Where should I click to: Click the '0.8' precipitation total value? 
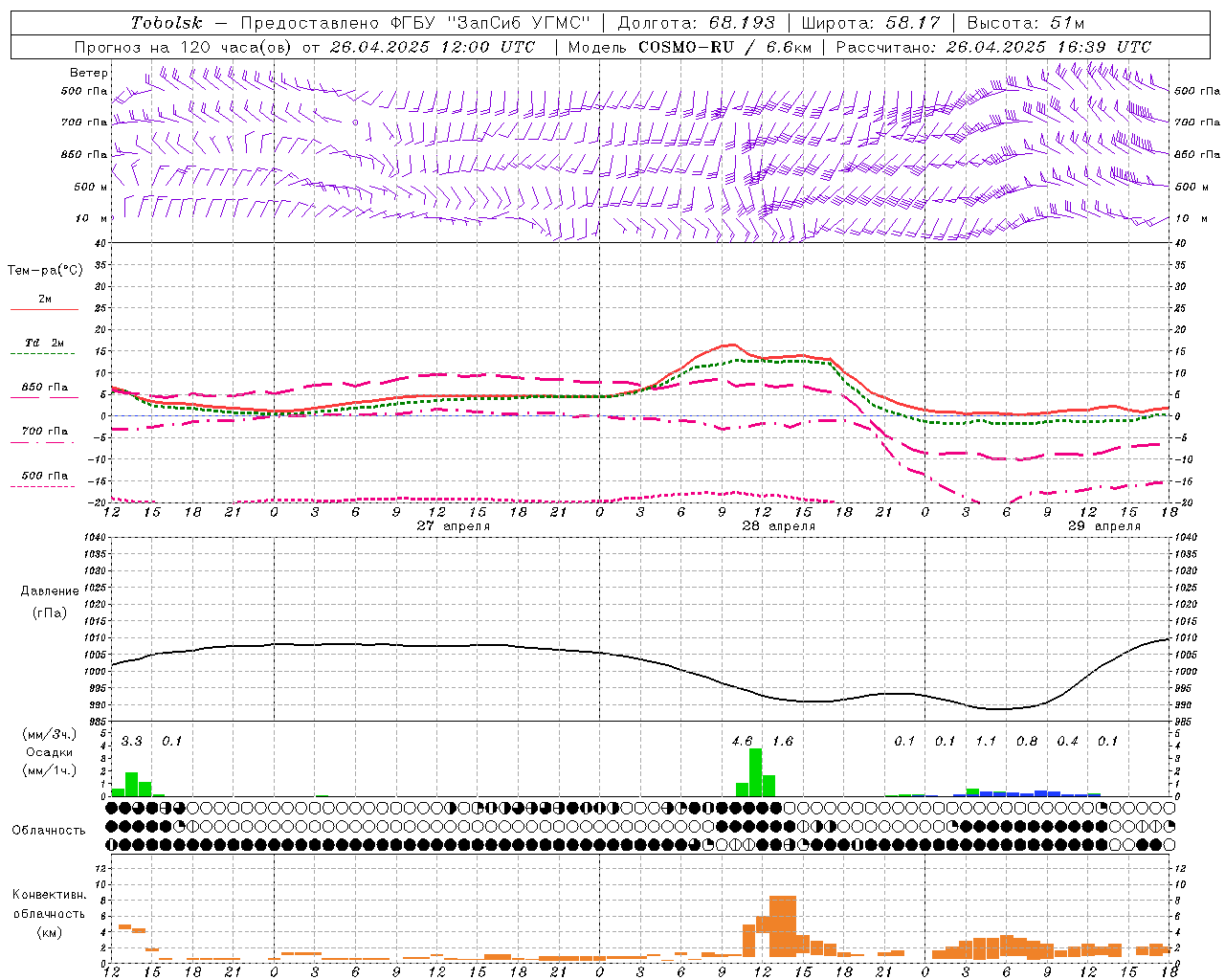coord(1027,742)
